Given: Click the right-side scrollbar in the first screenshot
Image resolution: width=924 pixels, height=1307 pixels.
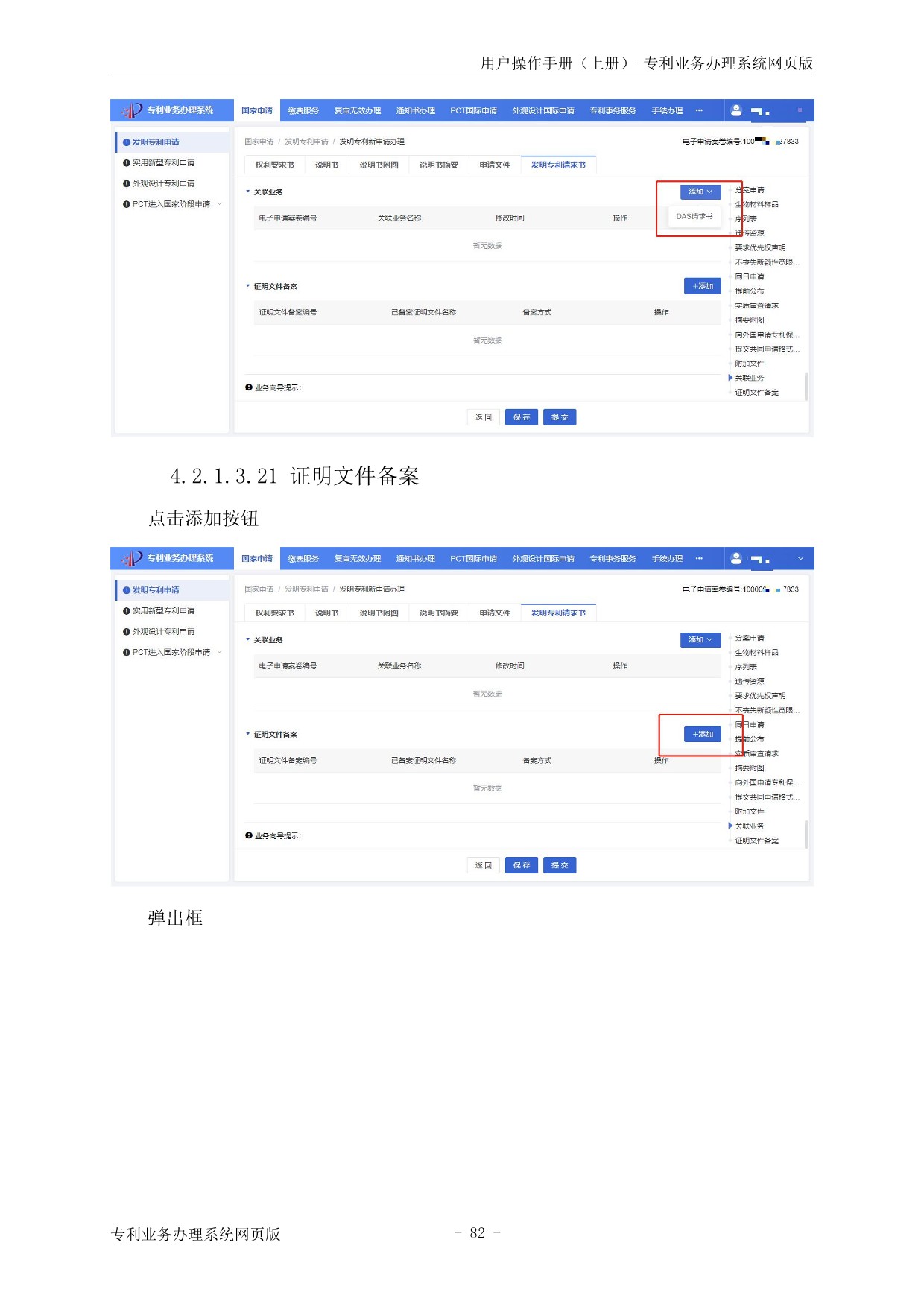Looking at the screenshot, I should point(806,386).
